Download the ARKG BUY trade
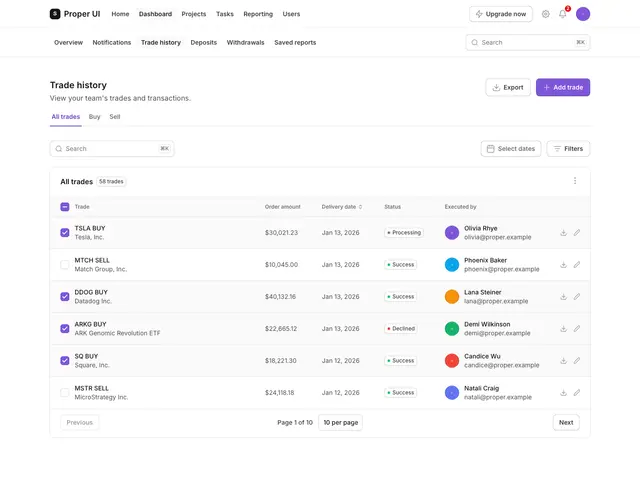The height and width of the screenshot is (480, 640). point(563,329)
